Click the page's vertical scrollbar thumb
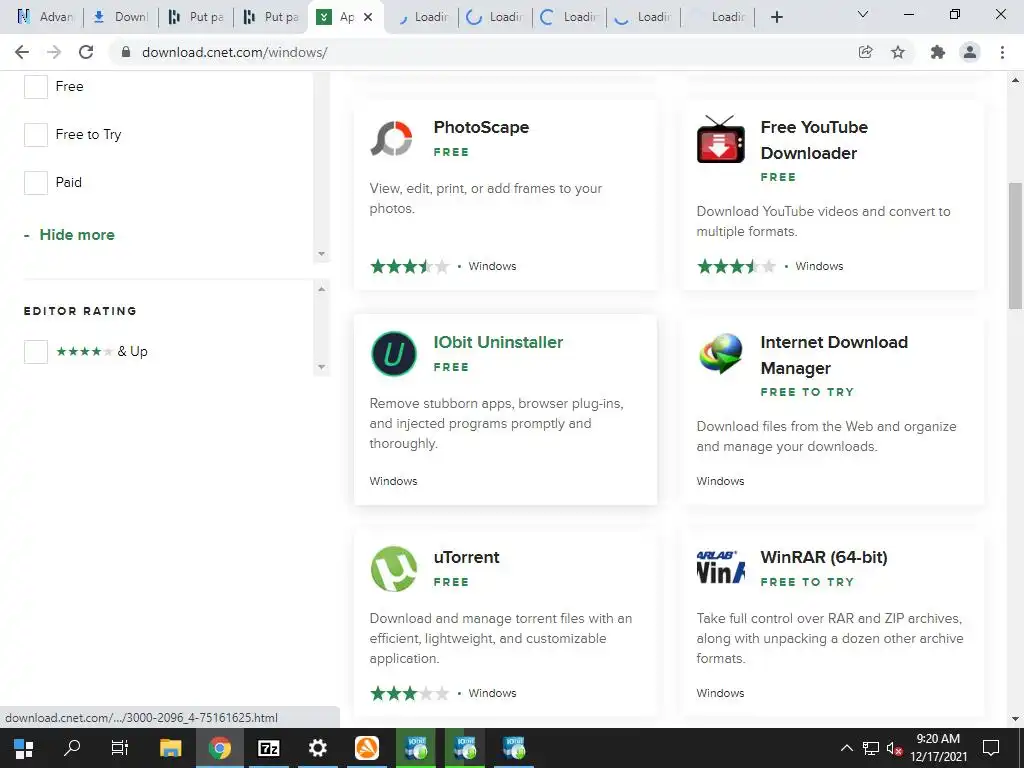Image resolution: width=1024 pixels, height=768 pixels. coord(1015,245)
